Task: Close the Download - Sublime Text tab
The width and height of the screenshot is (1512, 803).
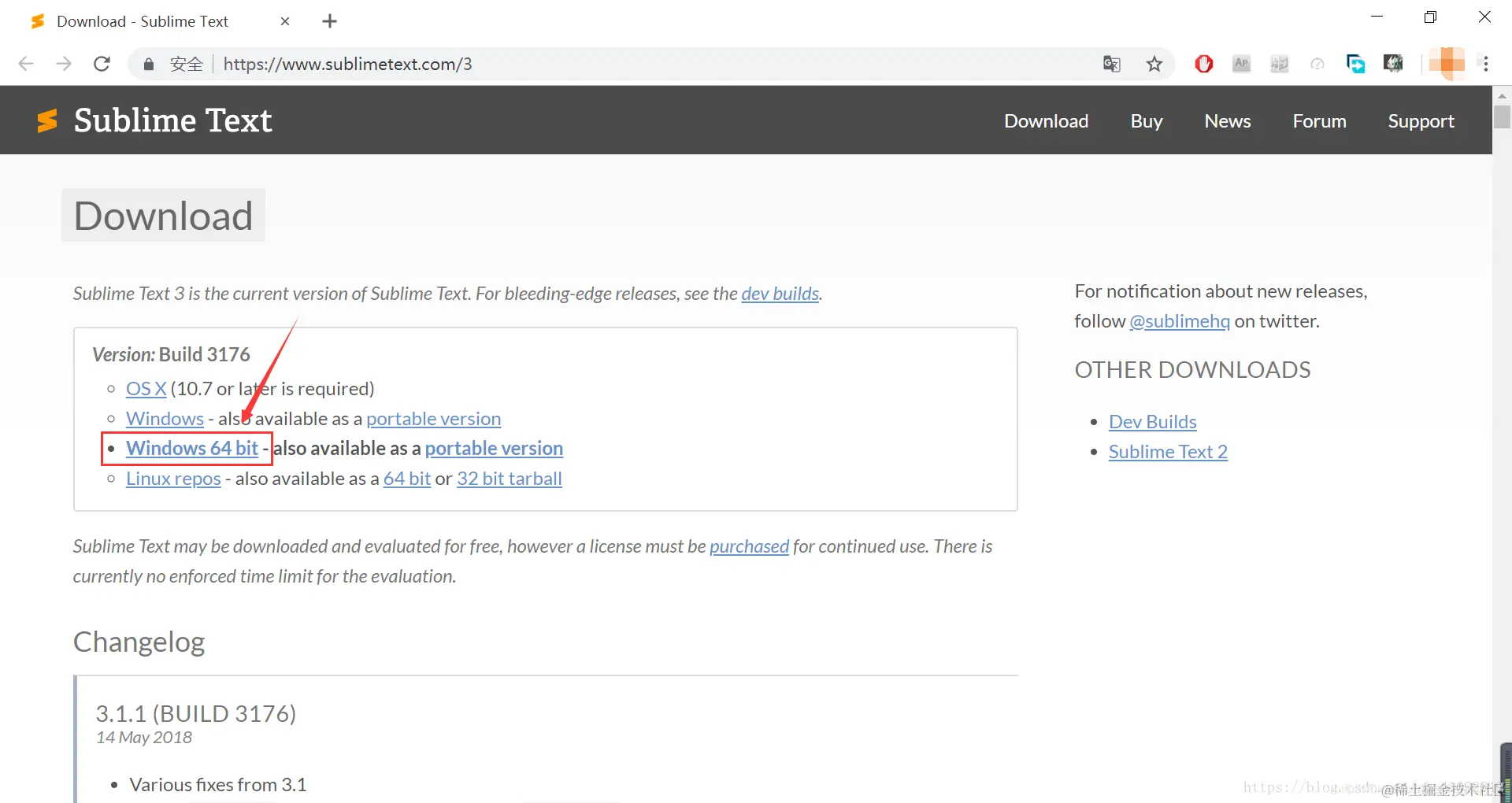Action: click(285, 21)
